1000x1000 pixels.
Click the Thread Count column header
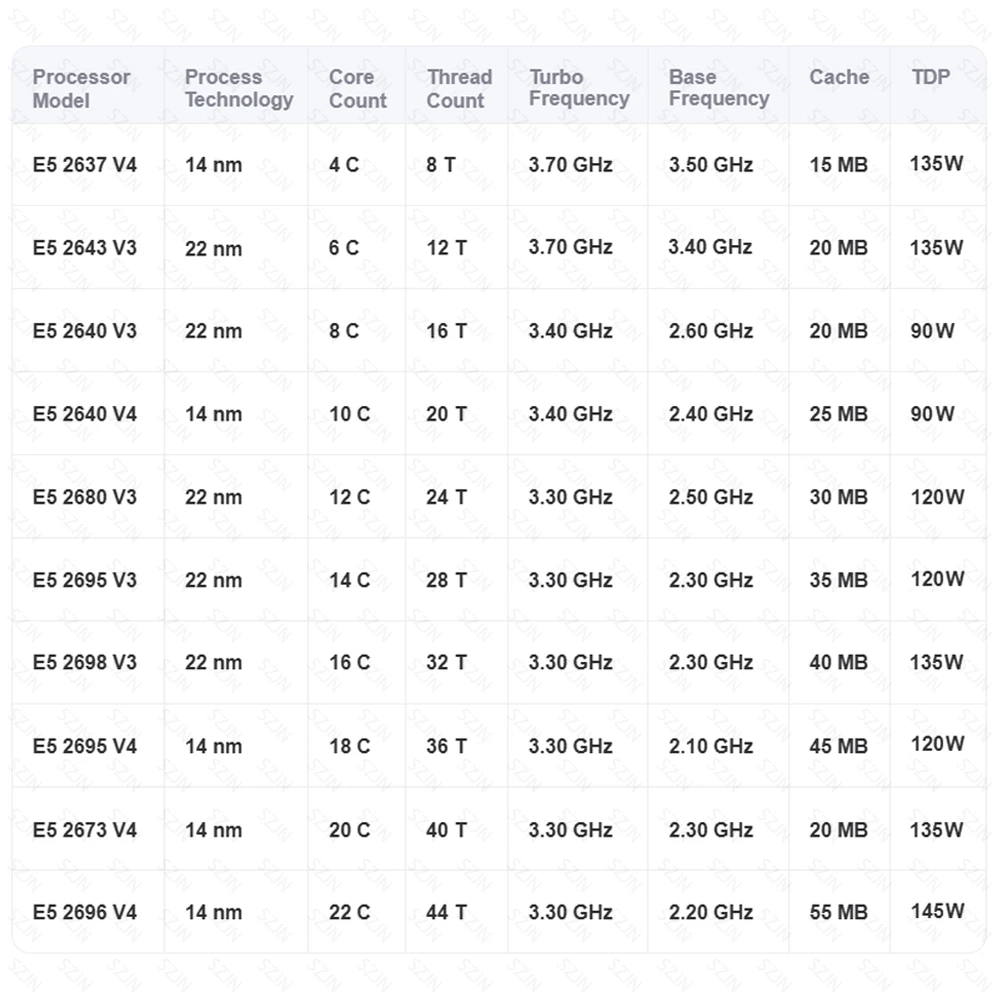(x=459, y=89)
